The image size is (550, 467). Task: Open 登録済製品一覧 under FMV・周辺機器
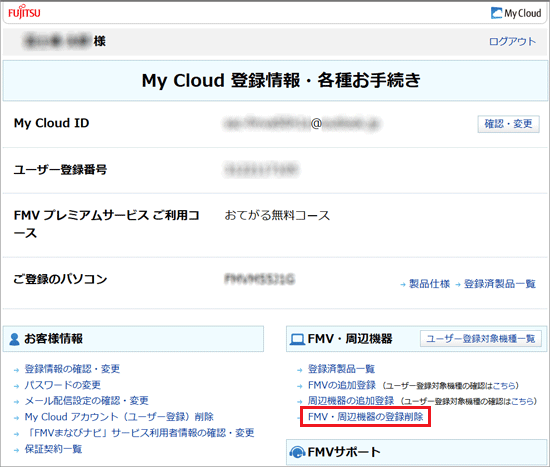point(341,369)
